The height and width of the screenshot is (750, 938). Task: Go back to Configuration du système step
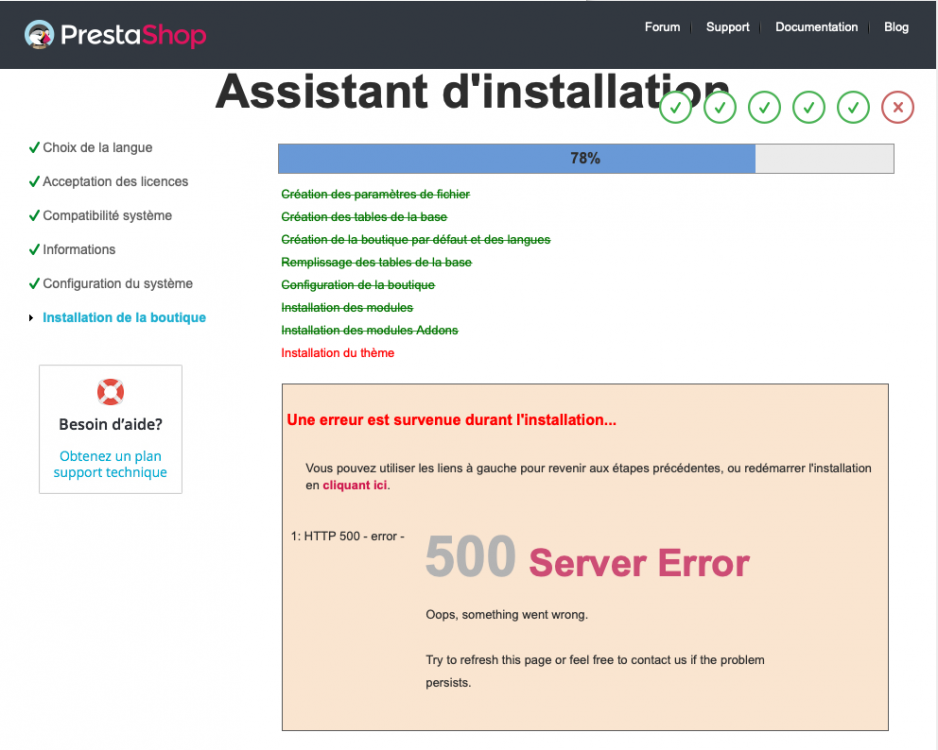118,283
